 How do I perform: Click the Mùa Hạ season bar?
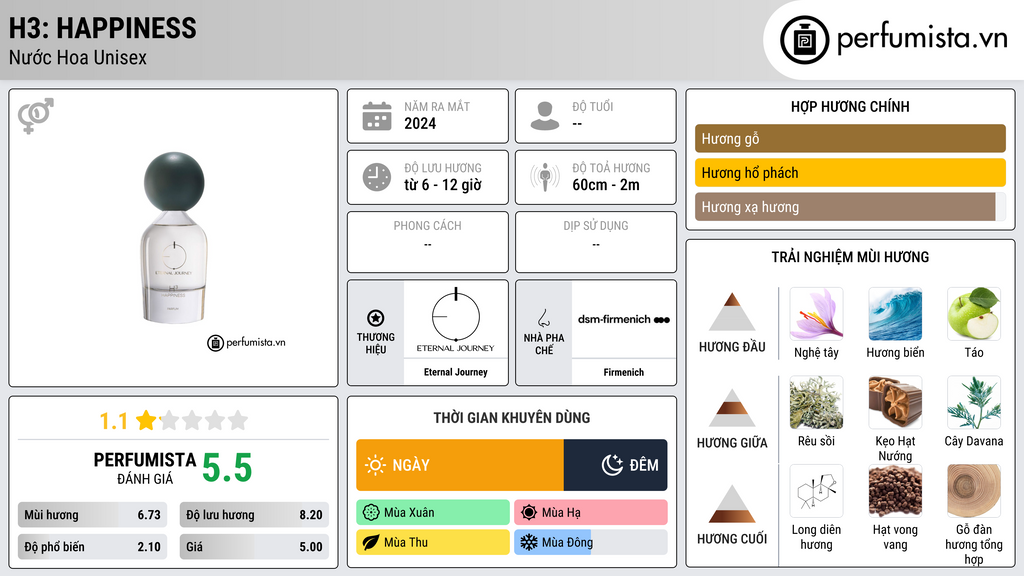point(591,513)
